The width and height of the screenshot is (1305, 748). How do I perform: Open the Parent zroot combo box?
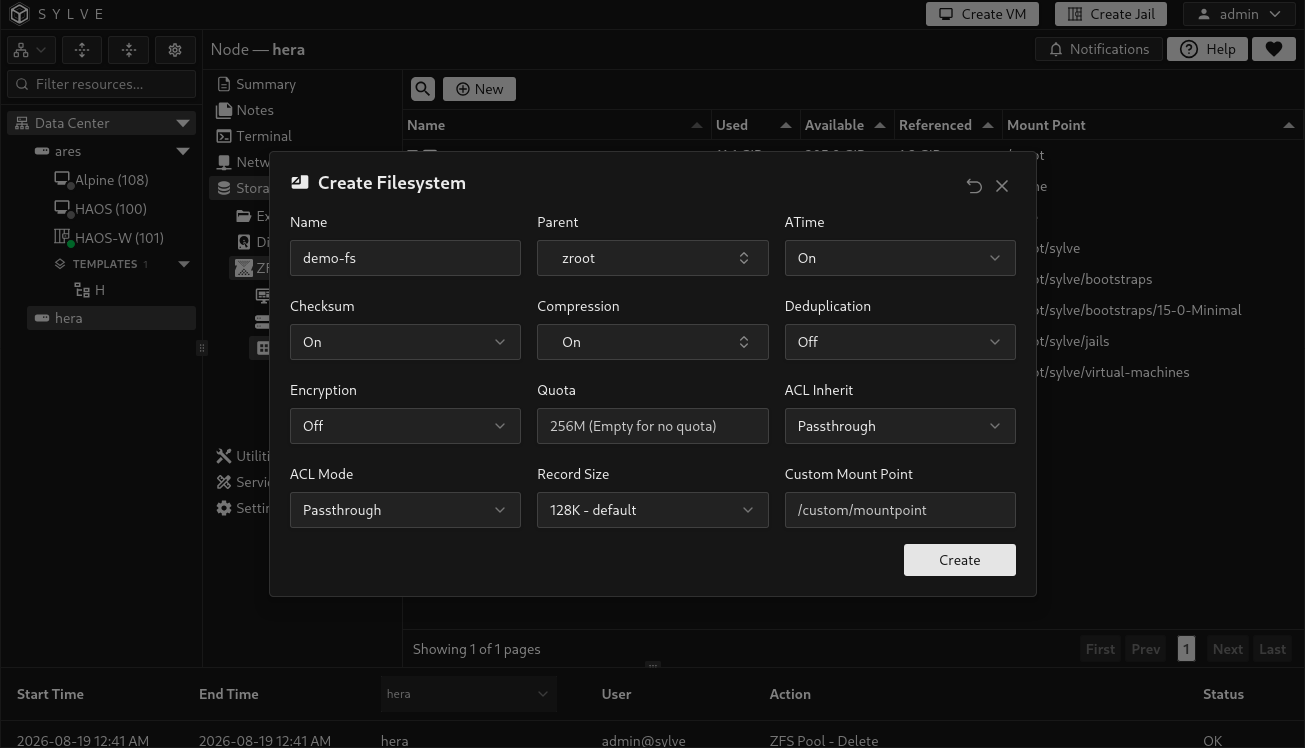653,258
